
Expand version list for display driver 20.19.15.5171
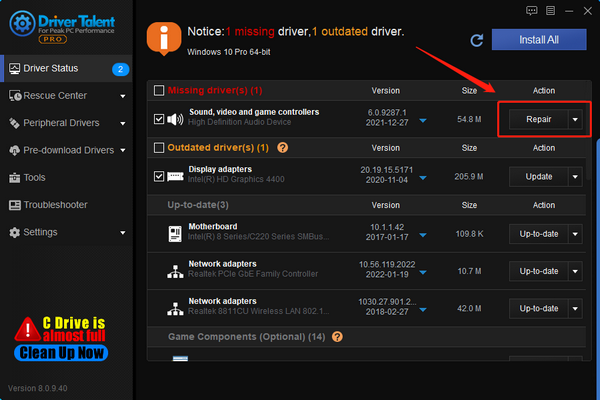tap(423, 178)
